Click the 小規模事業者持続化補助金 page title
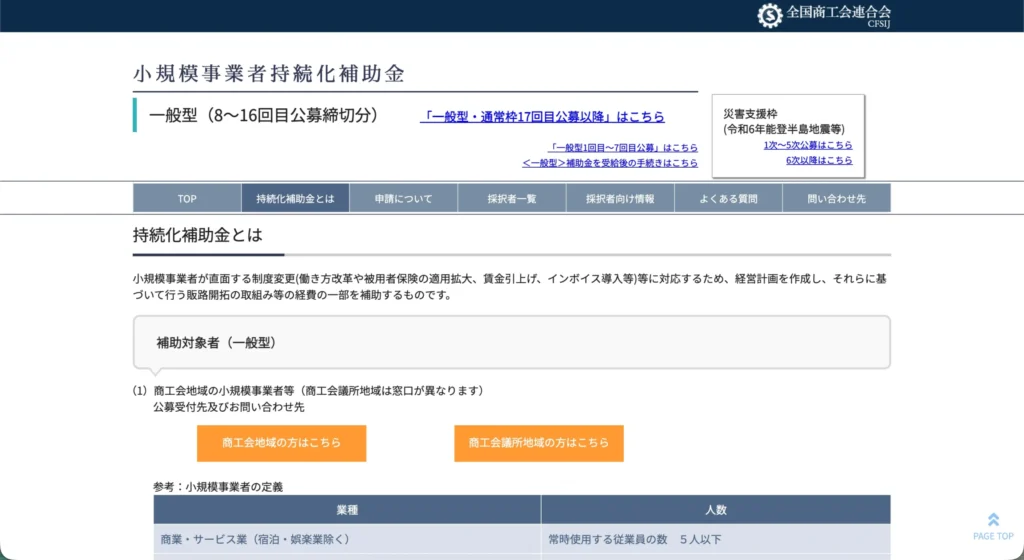The image size is (1024, 560). [x=269, y=74]
